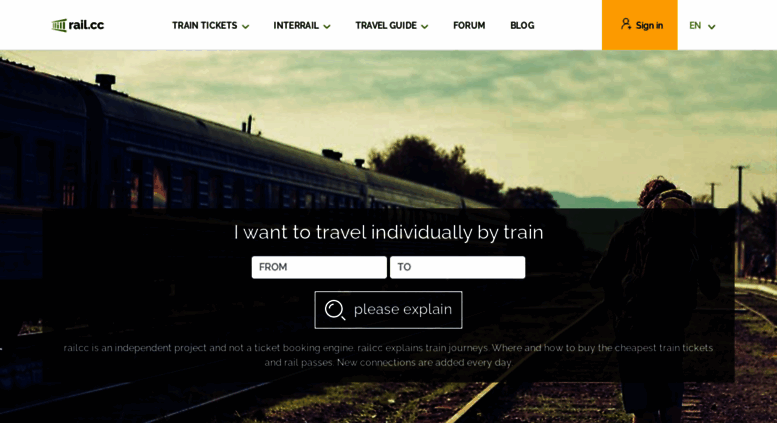Focus the FROM station input field
This screenshot has width=777, height=423.
coord(319,267)
